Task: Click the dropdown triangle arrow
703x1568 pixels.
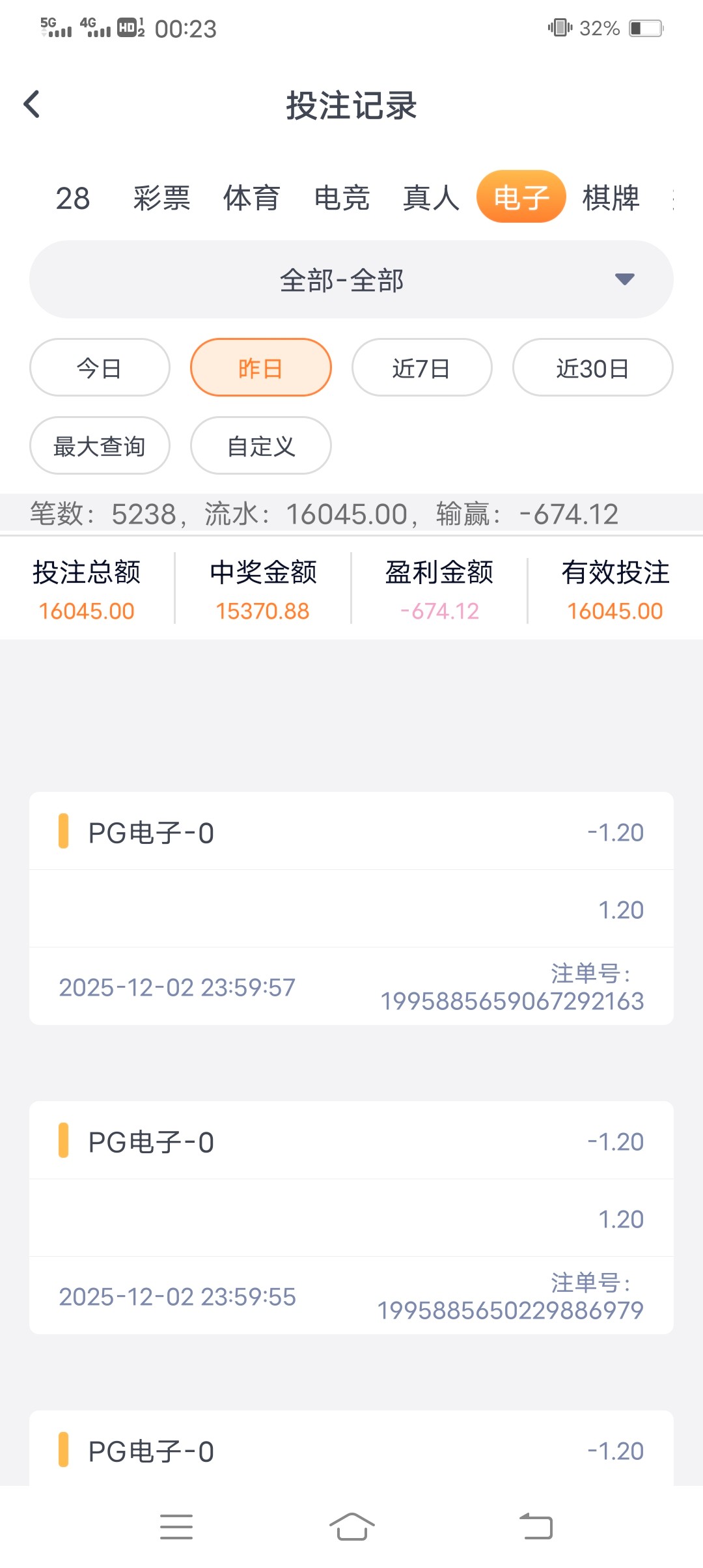Action: coord(624,279)
